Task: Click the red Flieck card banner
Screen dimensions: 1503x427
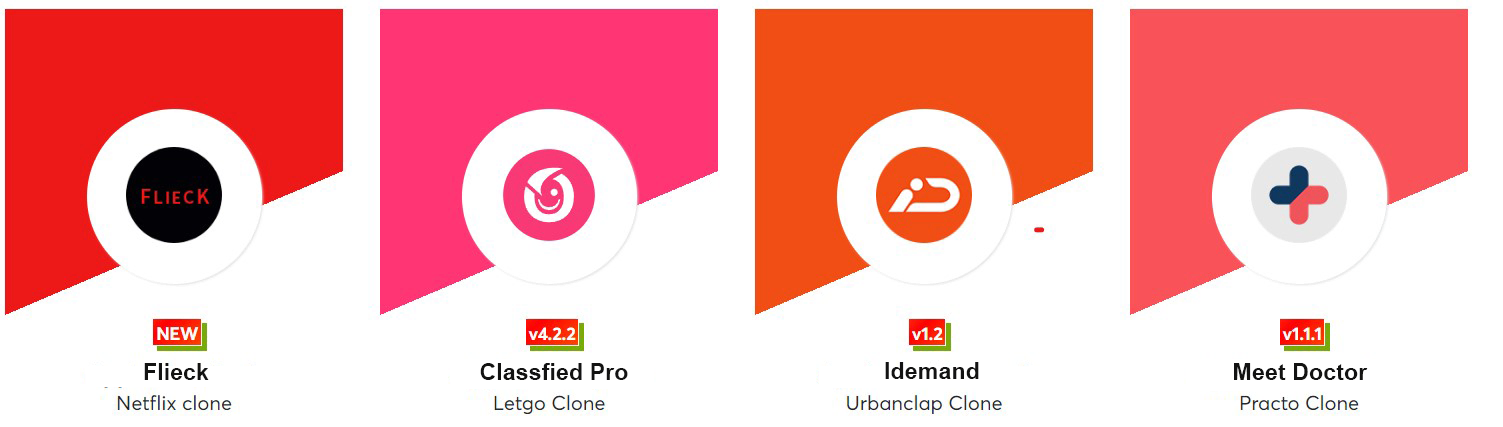Action: pyautogui.click(x=174, y=80)
